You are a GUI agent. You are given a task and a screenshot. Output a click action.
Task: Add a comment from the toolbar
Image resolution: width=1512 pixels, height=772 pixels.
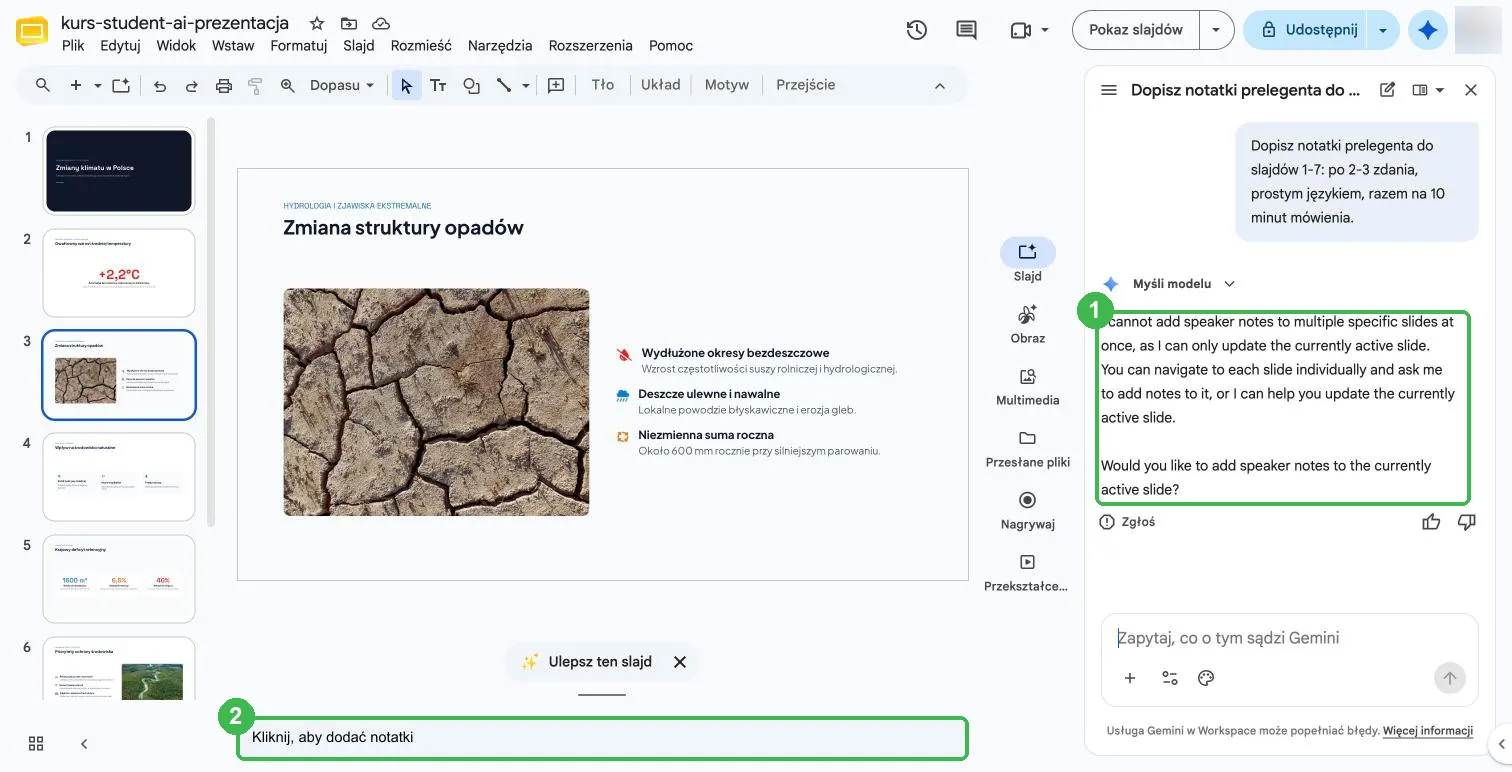coord(556,86)
